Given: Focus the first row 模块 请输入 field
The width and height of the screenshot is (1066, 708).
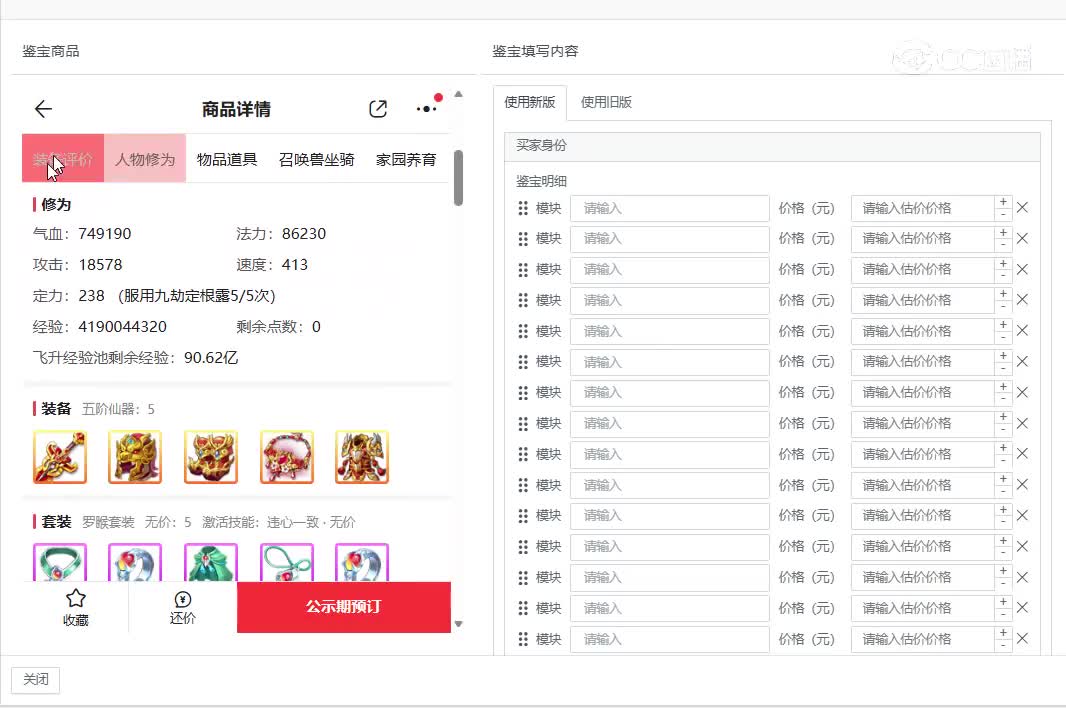Looking at the screenshot, I should pyautogui.click(x=669, y=208).
